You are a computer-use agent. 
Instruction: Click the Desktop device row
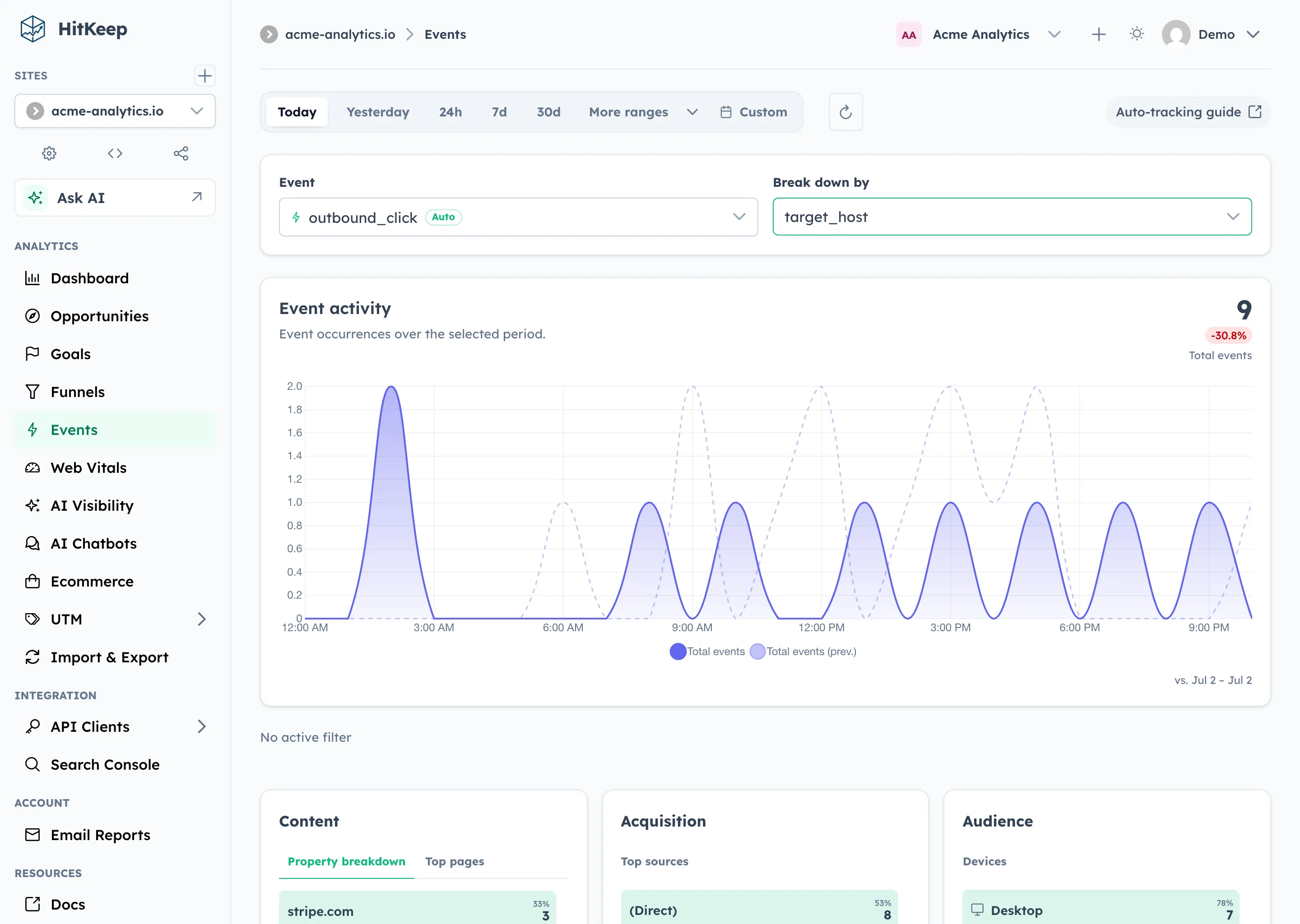[x=1100, y=907]
